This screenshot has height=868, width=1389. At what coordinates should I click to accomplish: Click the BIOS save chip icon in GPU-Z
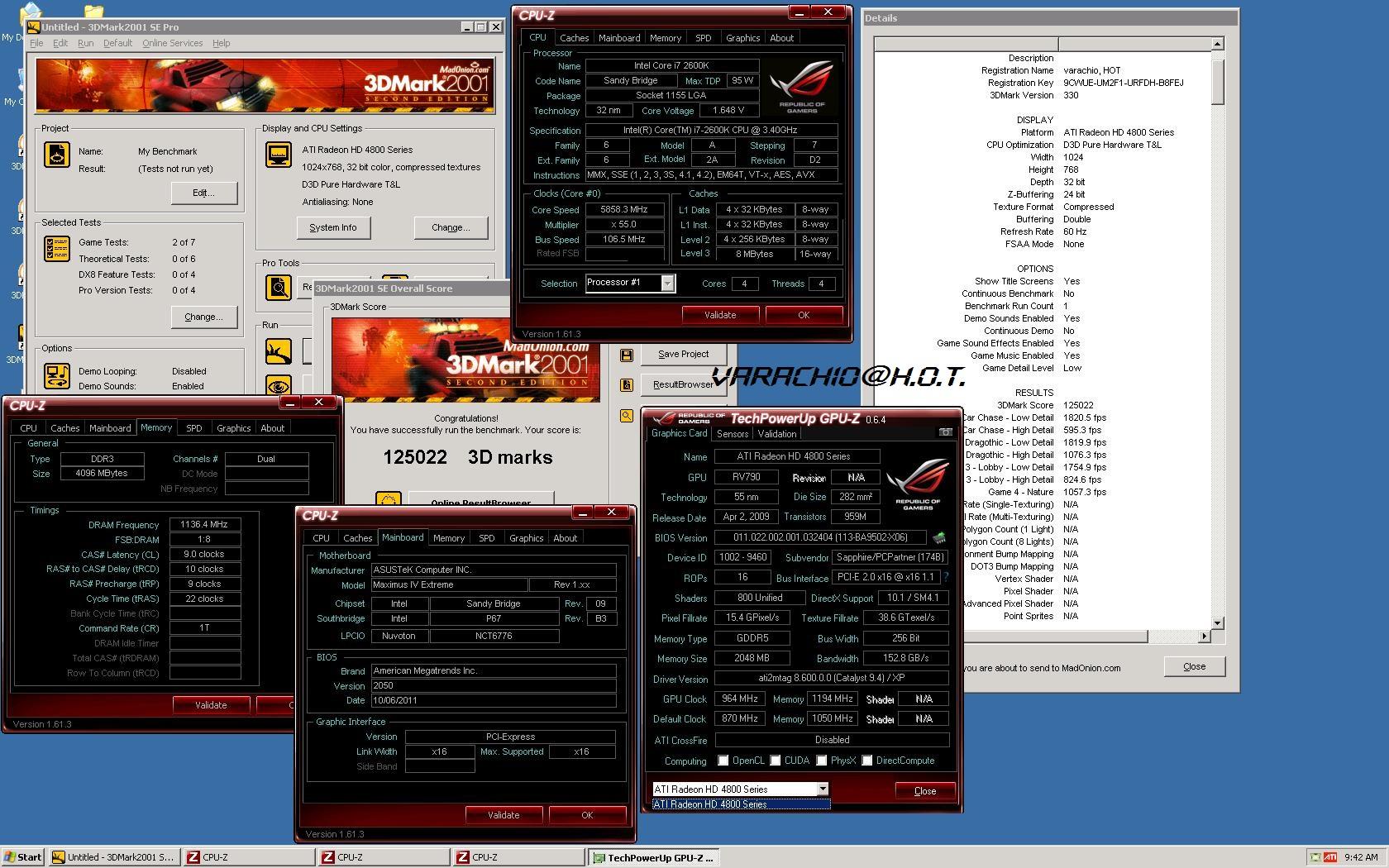939,537
